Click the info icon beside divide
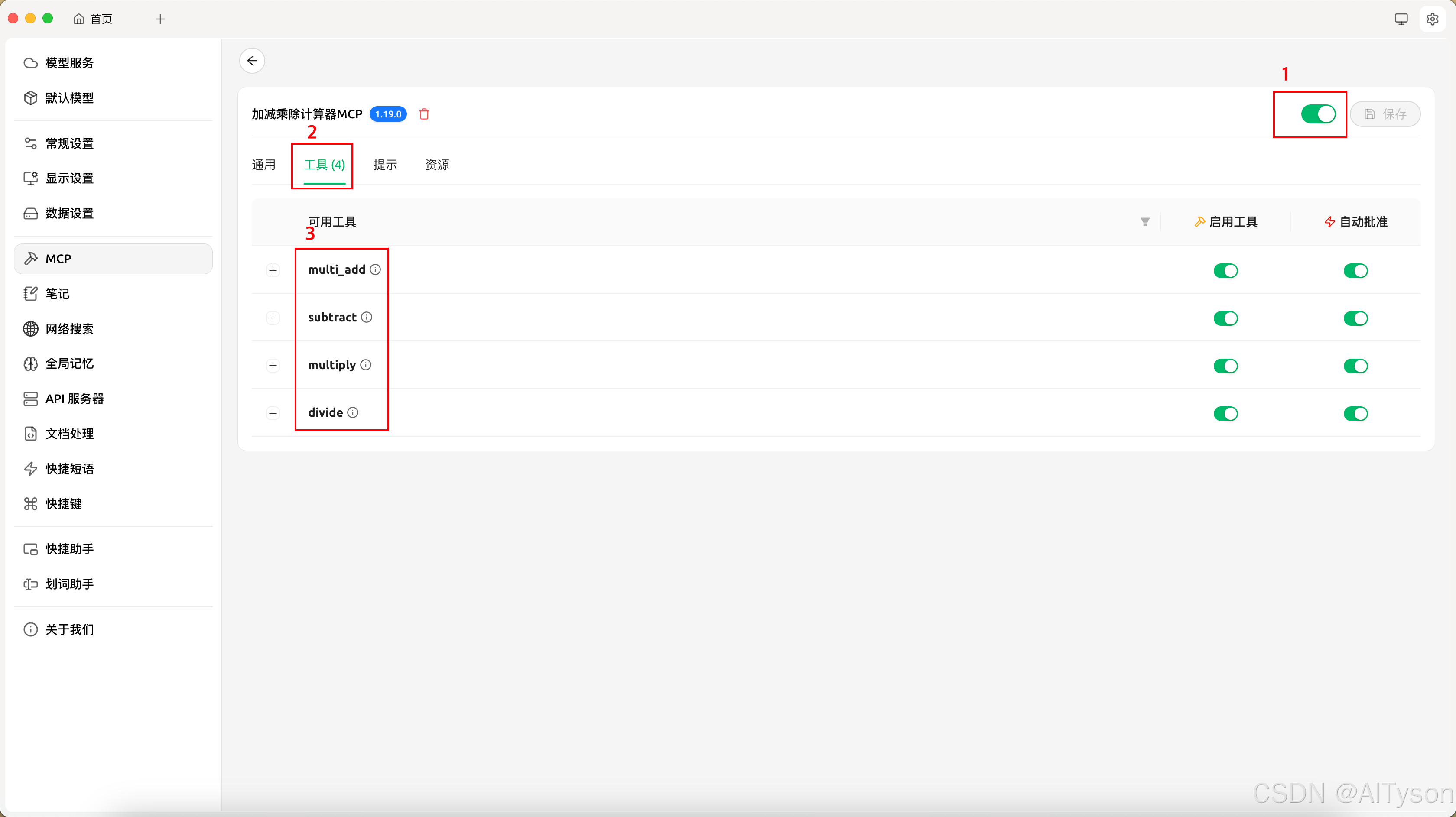 point(353,412)
